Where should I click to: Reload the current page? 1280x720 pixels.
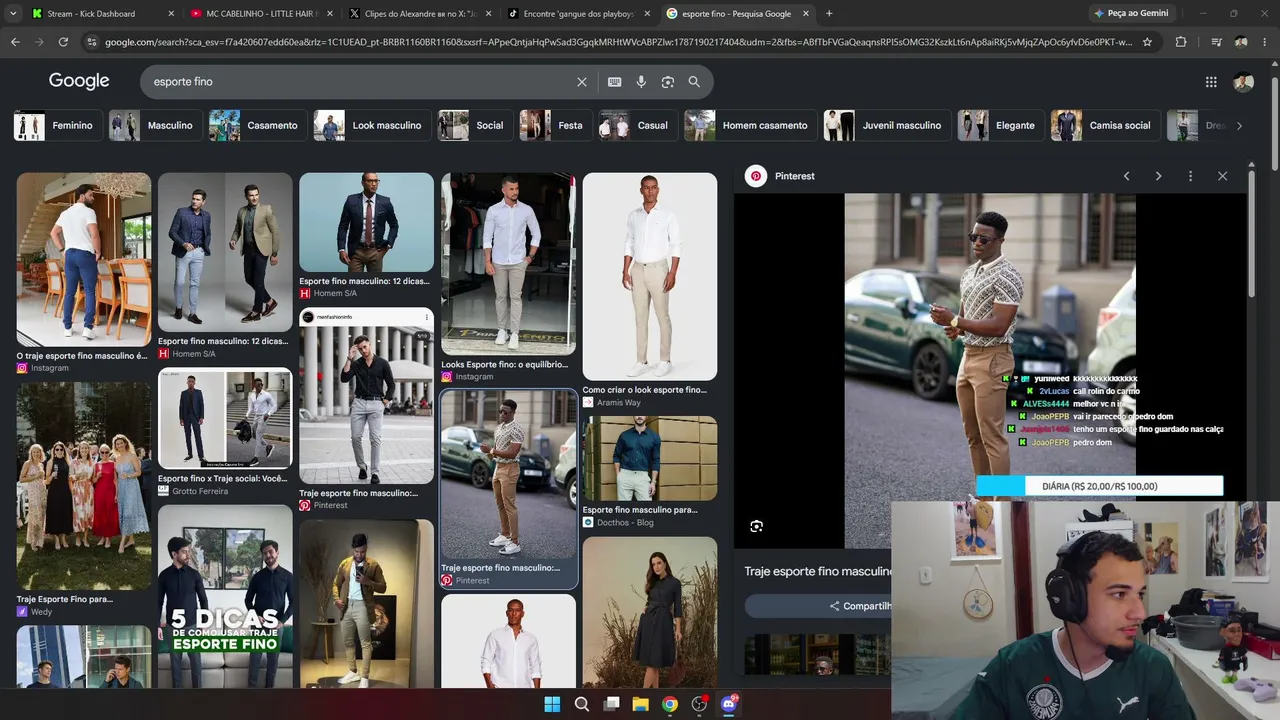63,42
